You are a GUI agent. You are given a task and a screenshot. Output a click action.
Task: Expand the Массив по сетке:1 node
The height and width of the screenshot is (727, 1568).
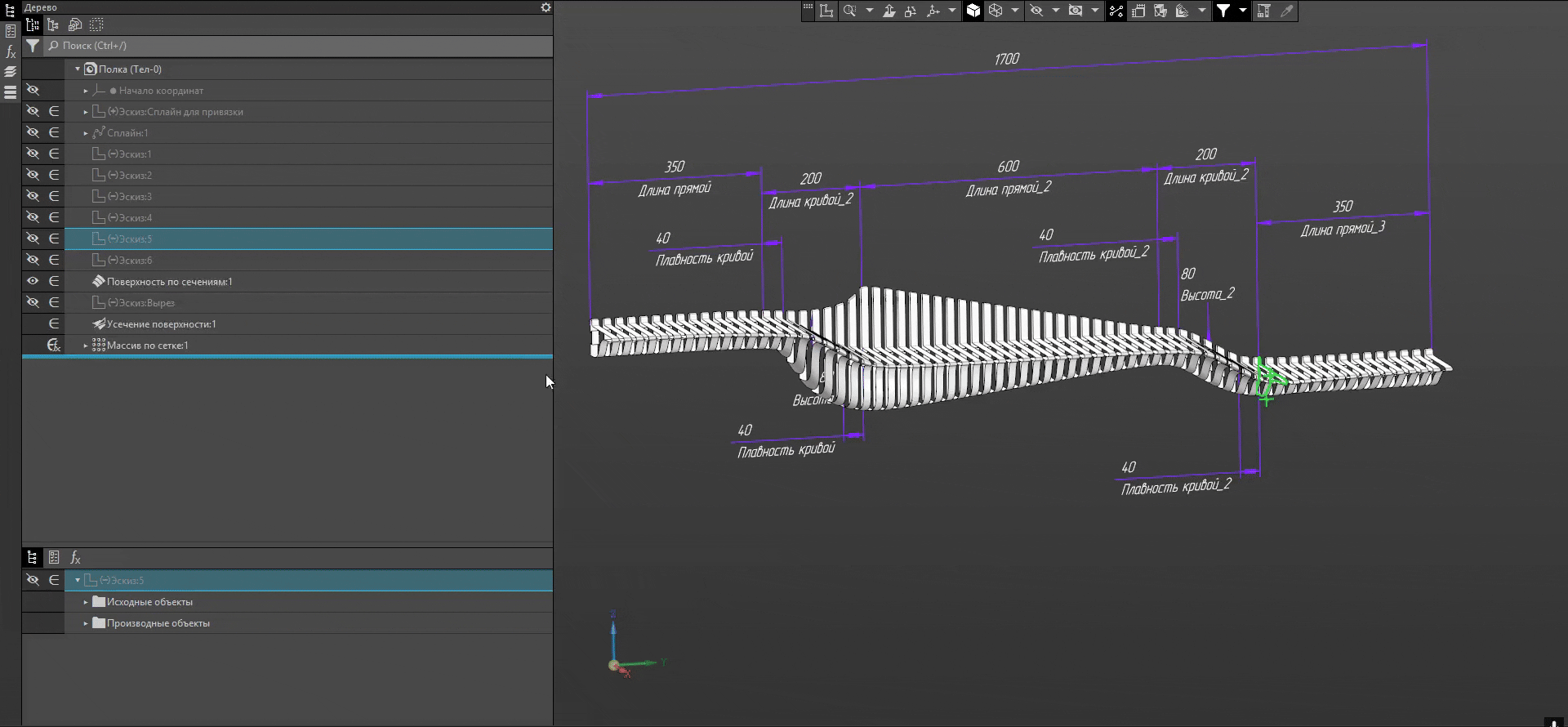tap(86, 346)
